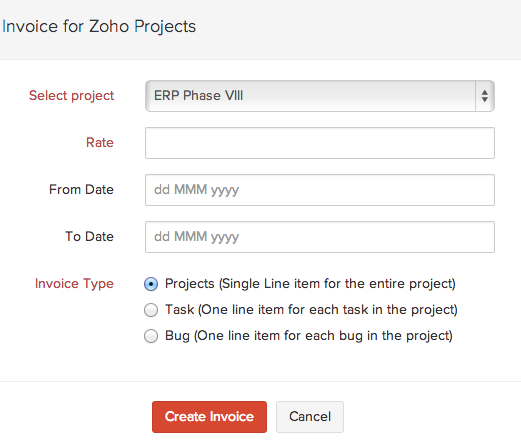Click the 'Single Line item for the entire project' label

[337, 284]
